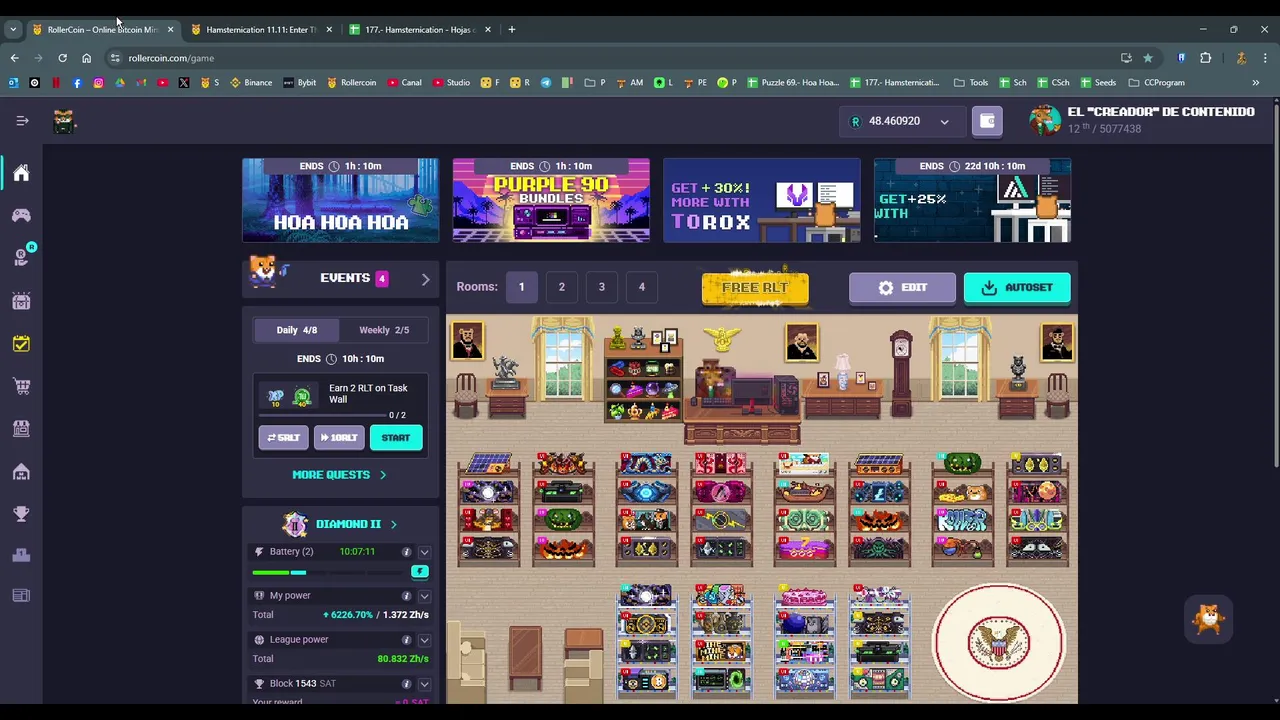Open the Get +30% Torox banner
The height and width of the screenshot is (720, 1280).
coord(762,200)
